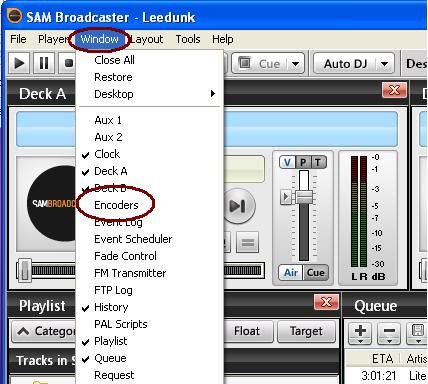Image resolution: width=428 pixels, height=384 pixels.
Task: Click the Deck A menu lines icon
Action: click(248, 242)
